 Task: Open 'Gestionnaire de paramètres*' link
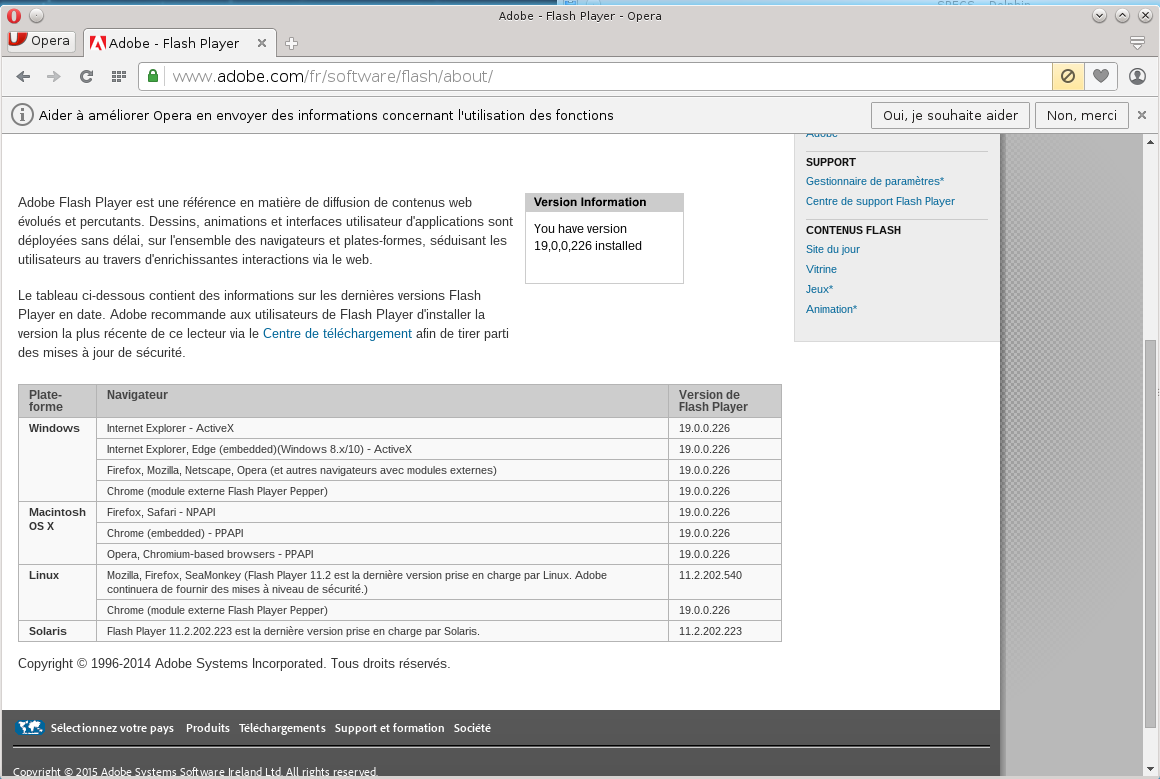tap(874, 181)
